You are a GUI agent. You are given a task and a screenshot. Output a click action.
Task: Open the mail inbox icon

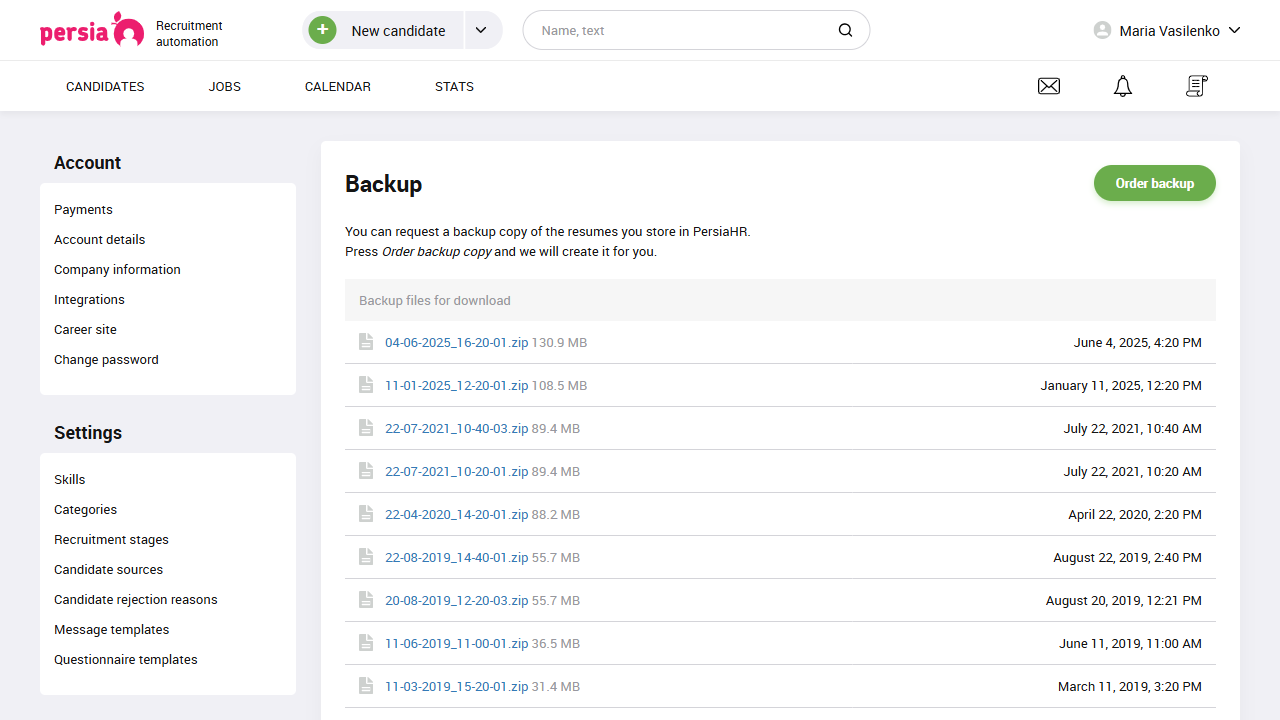pyautogui.click(x=1048, y=86)
